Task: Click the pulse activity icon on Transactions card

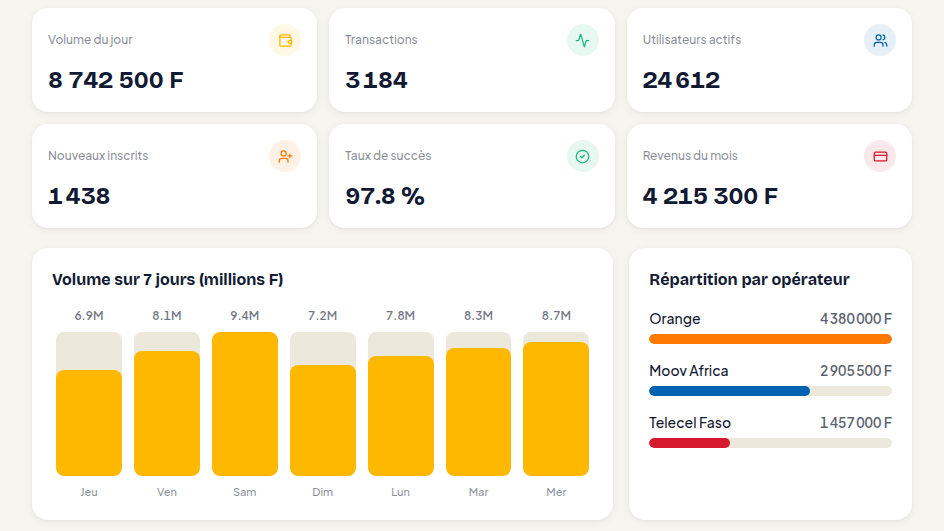Action: [582, 40]
